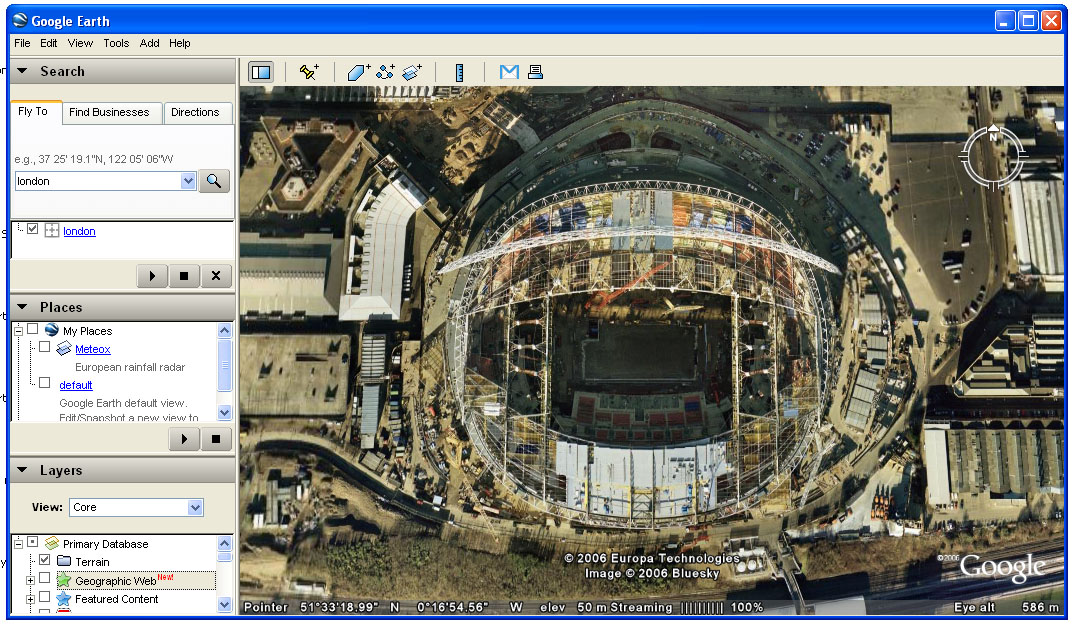Screen dimensions: 1076x629
Task: Uncheck the london search result checkbox
Action: tap(32, 229)
